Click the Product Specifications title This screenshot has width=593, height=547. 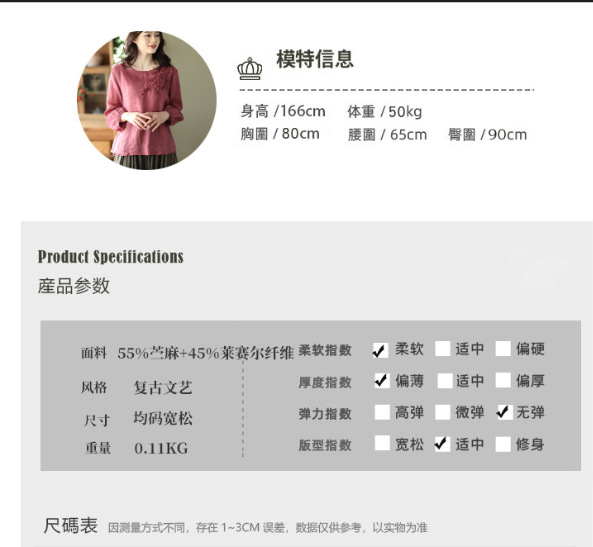click(x=110, y=257)
